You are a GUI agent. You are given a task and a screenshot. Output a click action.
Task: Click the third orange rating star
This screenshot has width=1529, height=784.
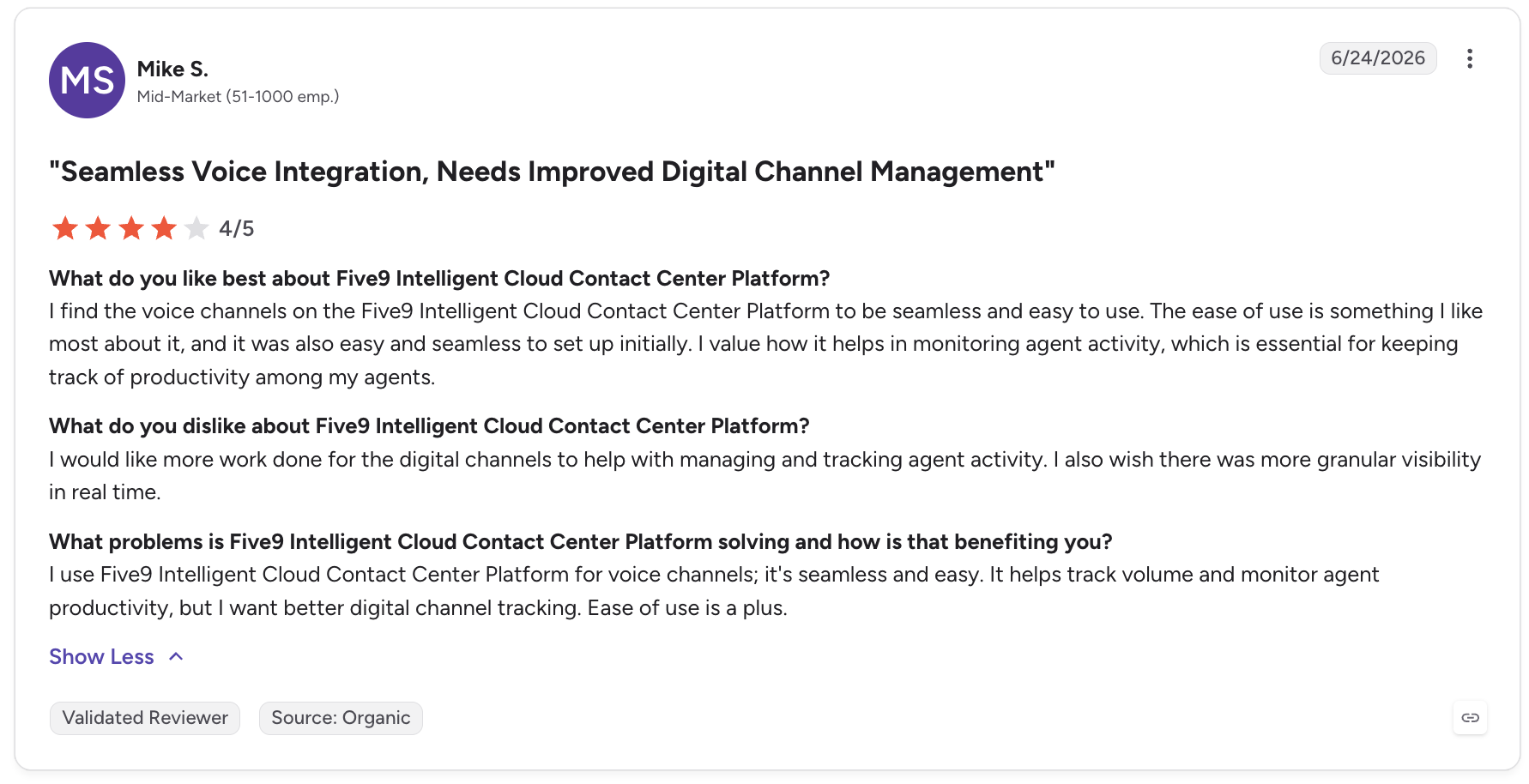click(130, 228)
